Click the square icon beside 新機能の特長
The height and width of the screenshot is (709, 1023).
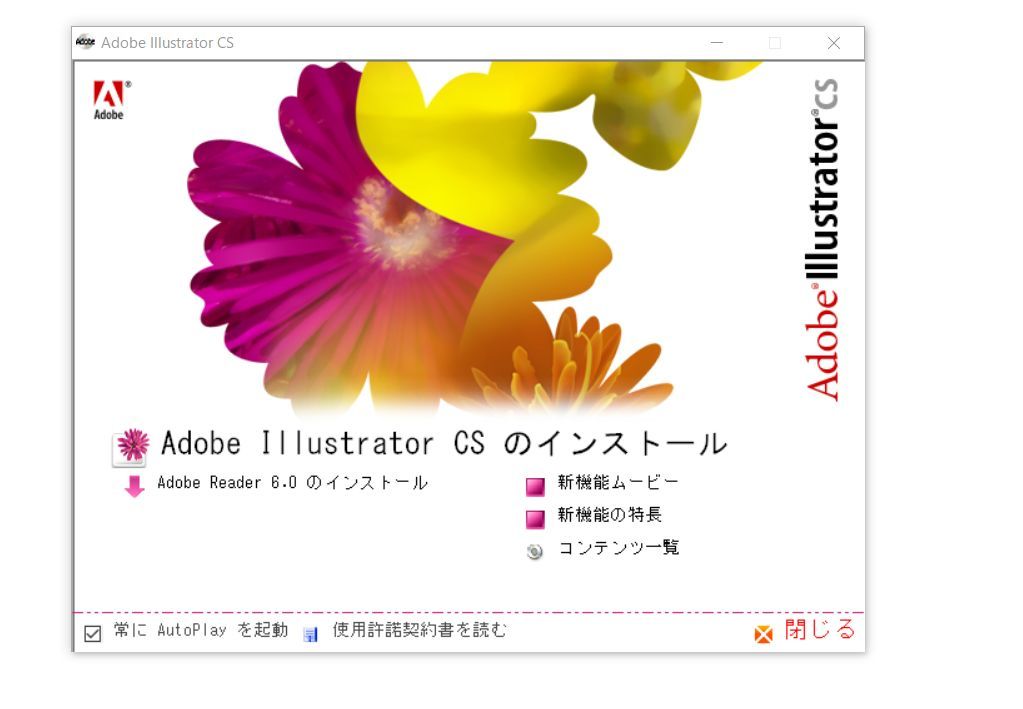pyautogui.click(x=535, y=519)
